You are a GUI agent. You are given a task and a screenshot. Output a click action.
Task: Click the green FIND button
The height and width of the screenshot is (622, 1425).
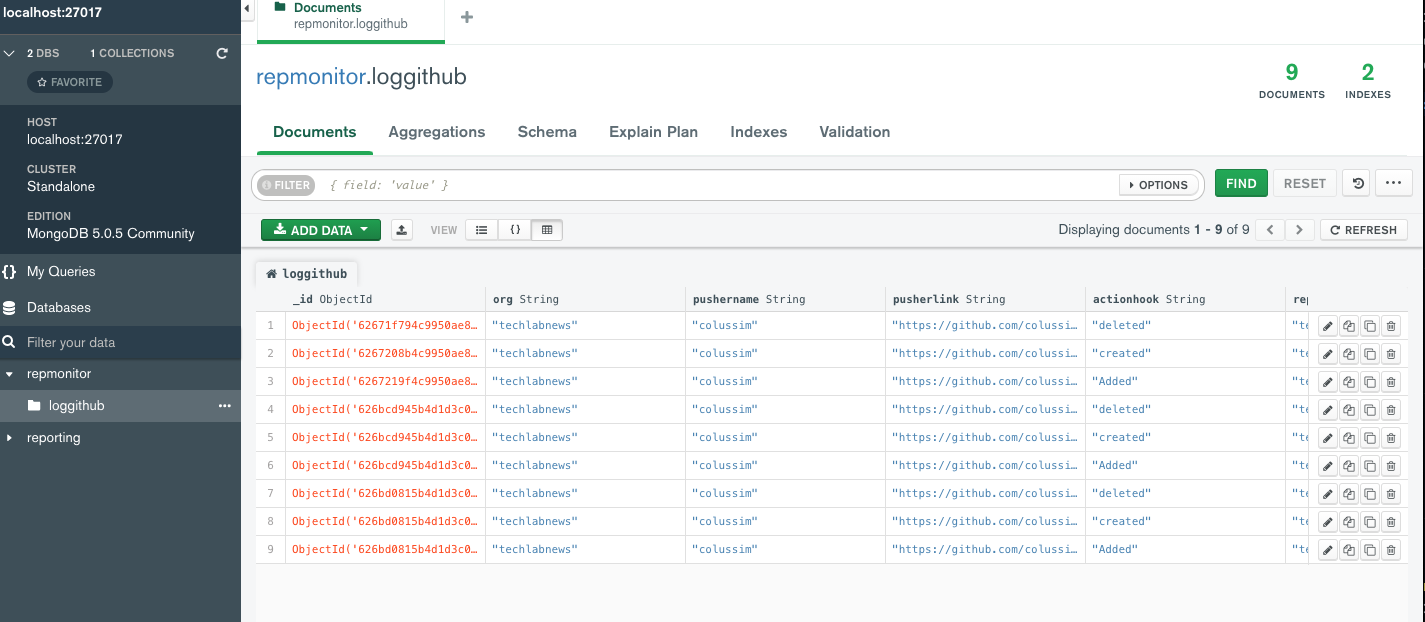coord(1240,184)
